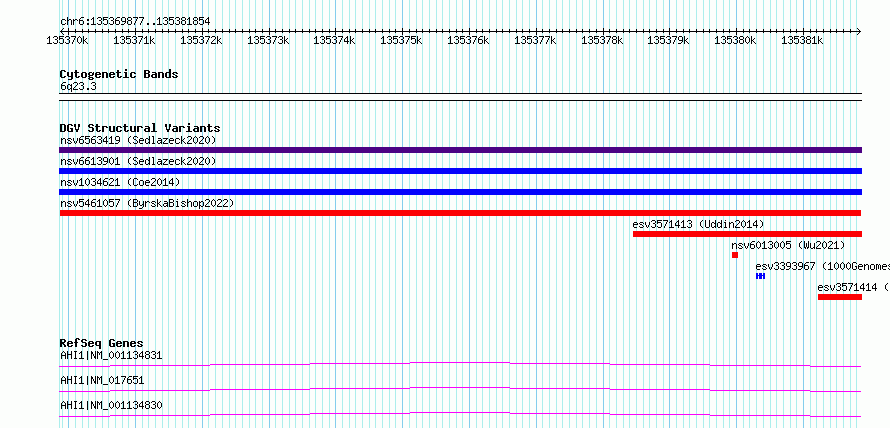Click the 135371k ruler tick label
Image resolution: width=890 pixels, height=428 pixels.
pyautogui.click(x=135, y=40)
